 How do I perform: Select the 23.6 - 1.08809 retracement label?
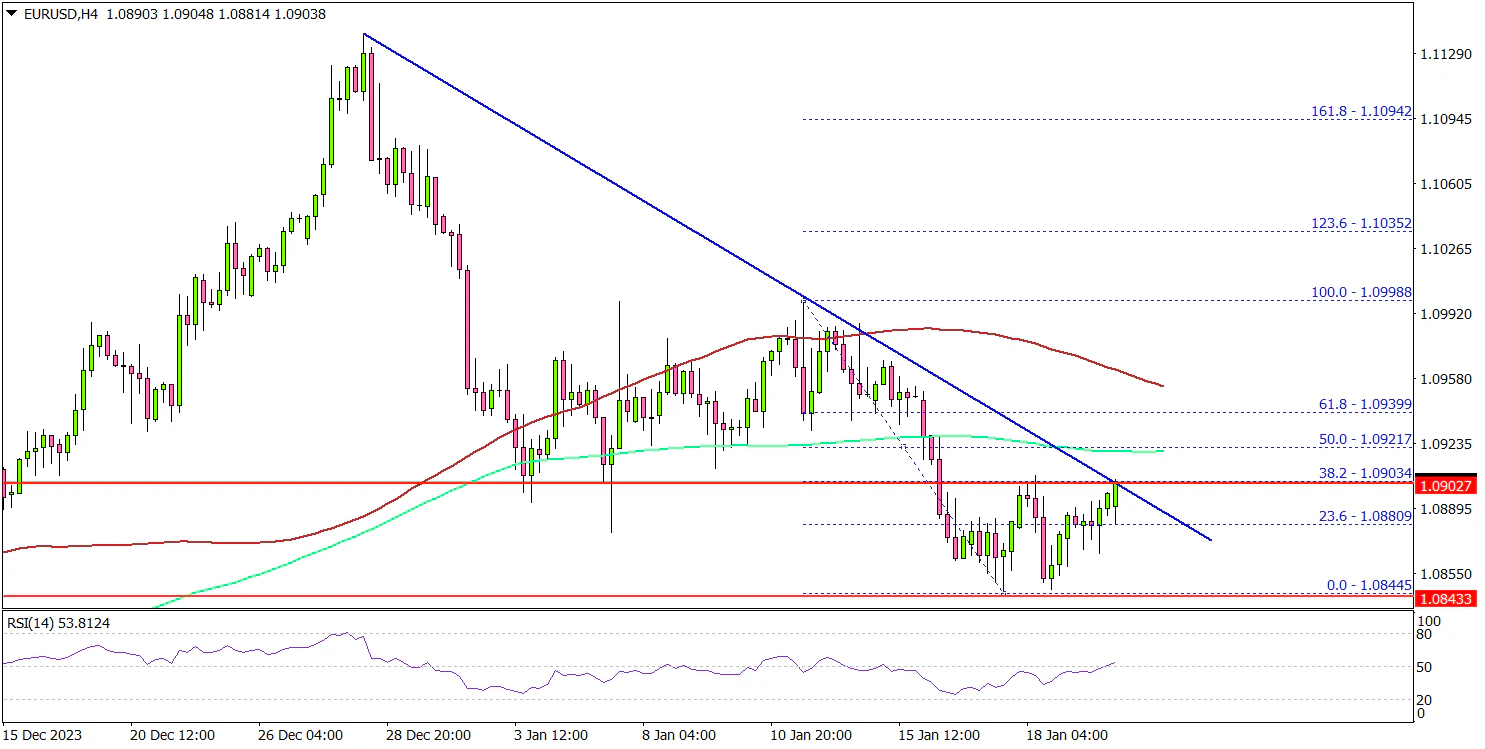click(1364, 517)
